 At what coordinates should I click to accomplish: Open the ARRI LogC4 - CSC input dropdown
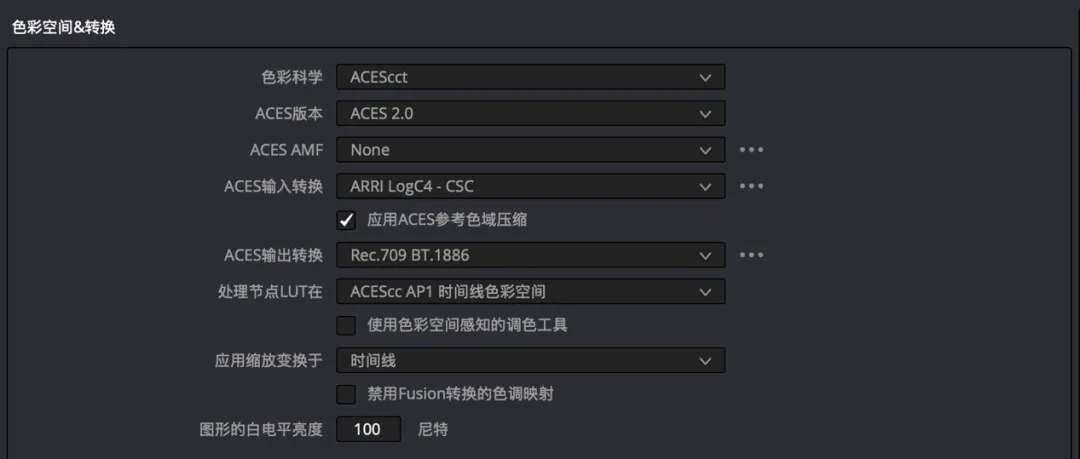coord(530,186)
